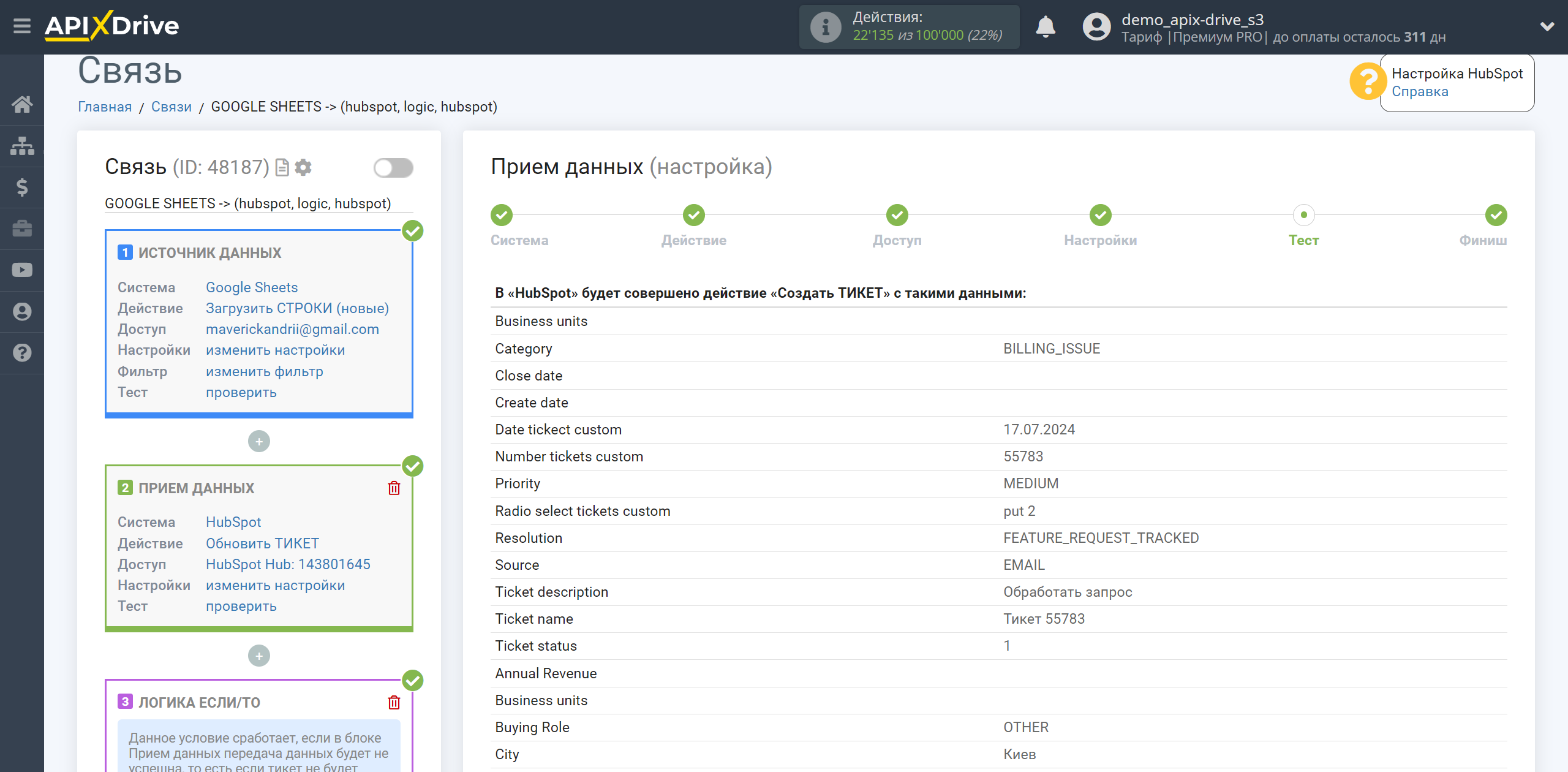Click Прием данных block green checkmark
This screenshot has width=1568, height=772.
413,466
